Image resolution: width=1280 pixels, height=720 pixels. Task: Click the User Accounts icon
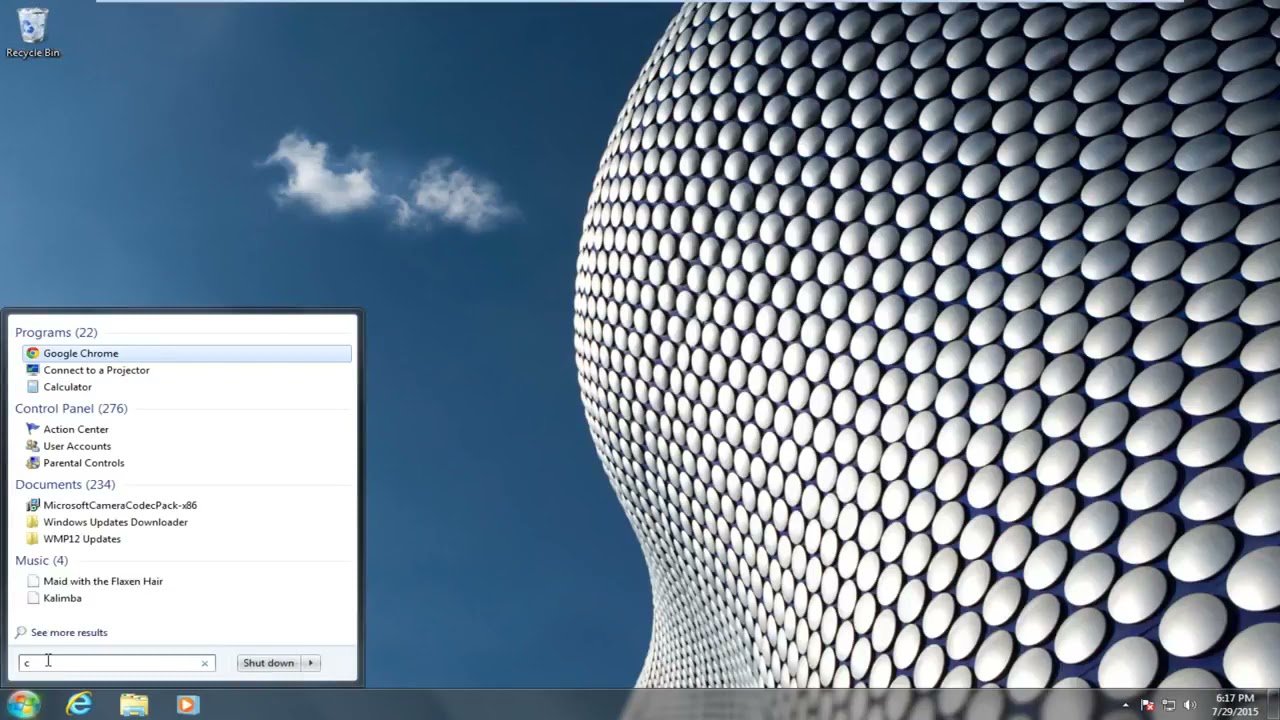pyautogui.click(x=33, y=446)
